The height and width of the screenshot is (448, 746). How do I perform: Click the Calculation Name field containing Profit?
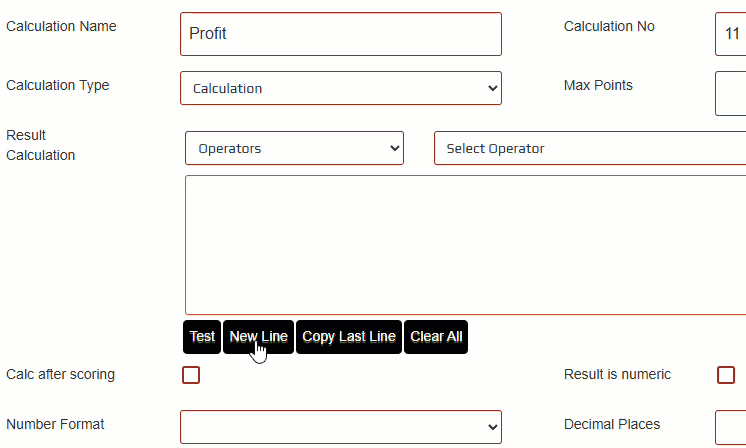[x=340, y=34]
